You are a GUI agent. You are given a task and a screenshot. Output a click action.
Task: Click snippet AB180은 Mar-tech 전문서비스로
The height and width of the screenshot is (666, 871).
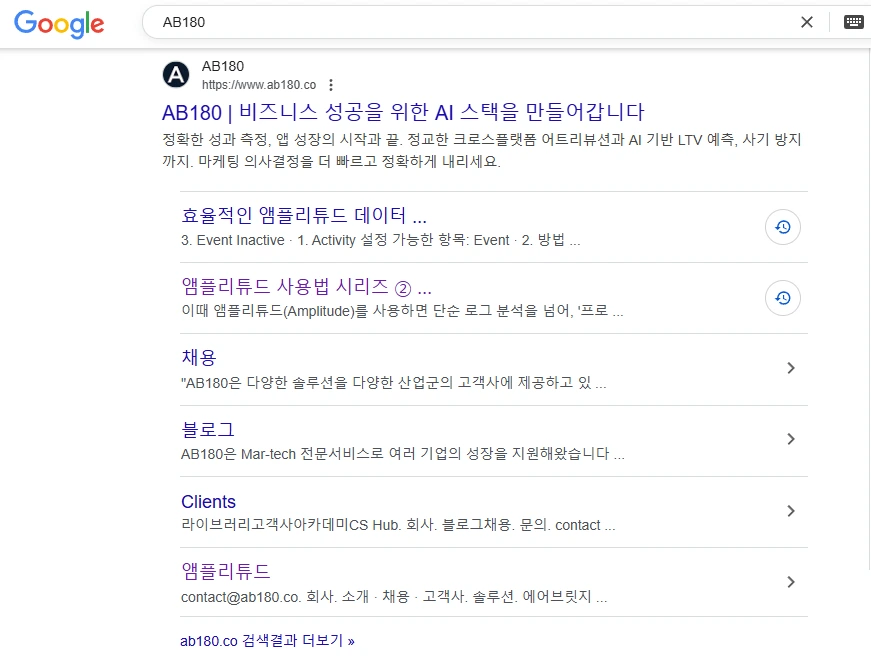pyautogui.click(x=403, y=454)
